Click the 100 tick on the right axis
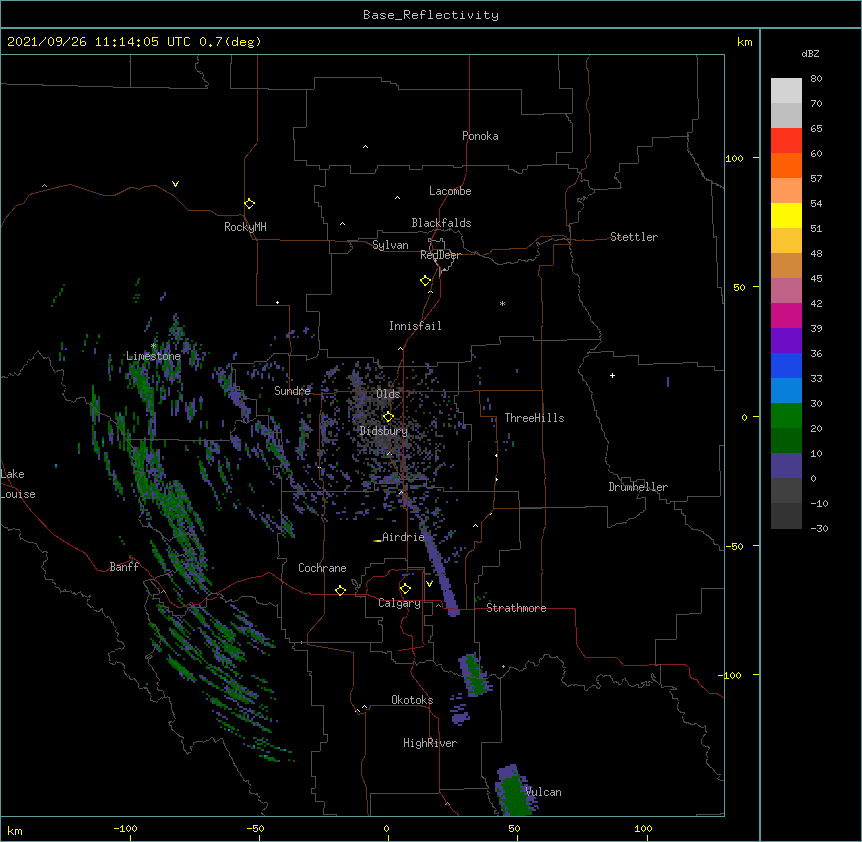This screenshot has width=862, height=842. tap(734, 158)
